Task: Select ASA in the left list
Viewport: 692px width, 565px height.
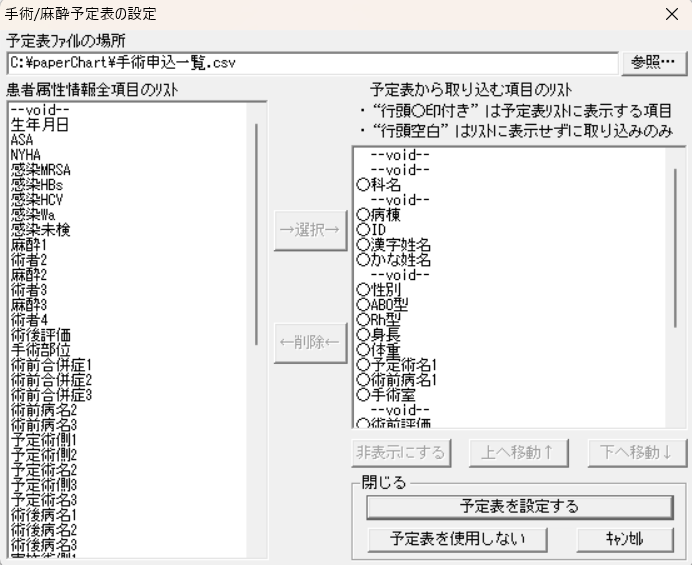Action: click(21, 140)
